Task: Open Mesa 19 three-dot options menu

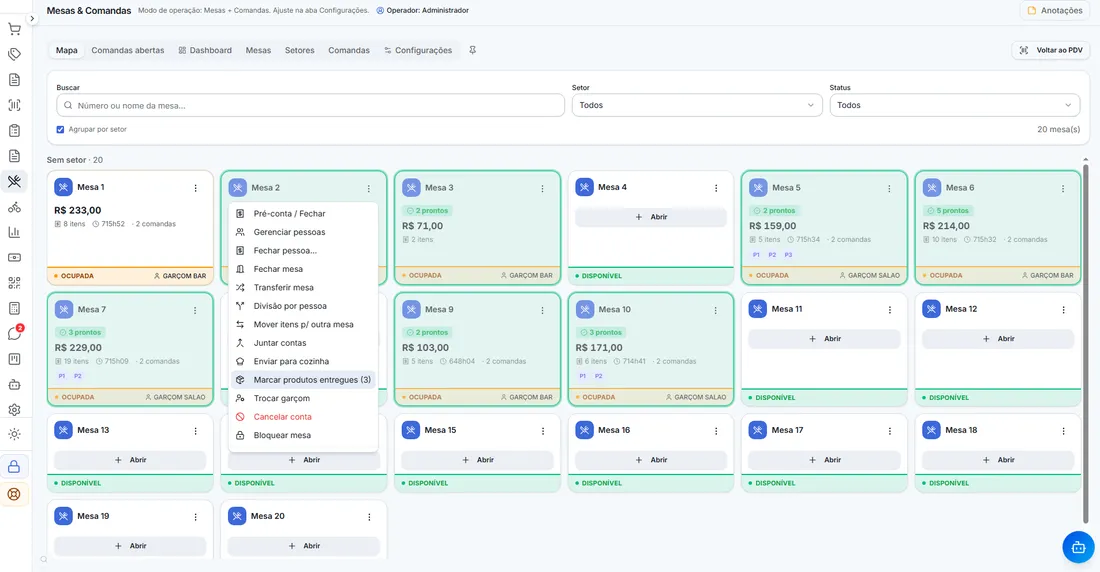Action: 196,517
